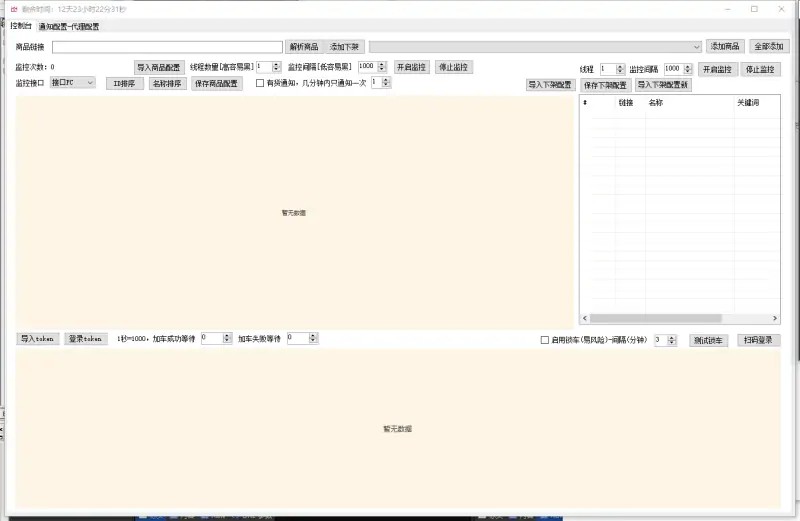
Task: Click the 添加下架 button
Action: tap(345, 47)
